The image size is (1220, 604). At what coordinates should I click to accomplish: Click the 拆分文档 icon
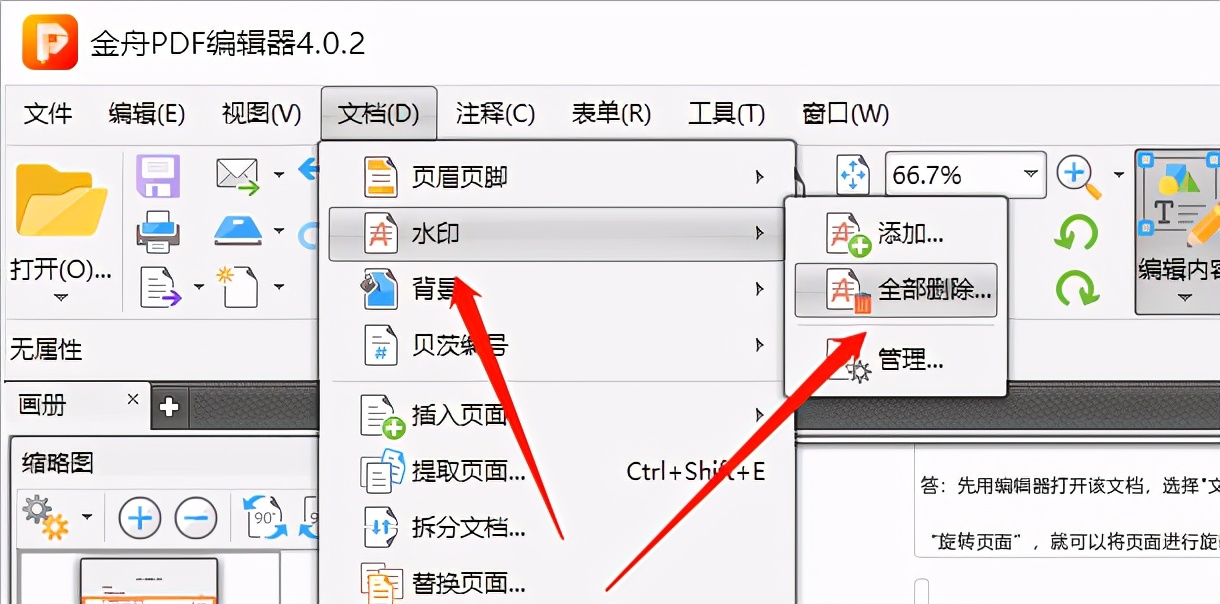[x=380, y=528]
